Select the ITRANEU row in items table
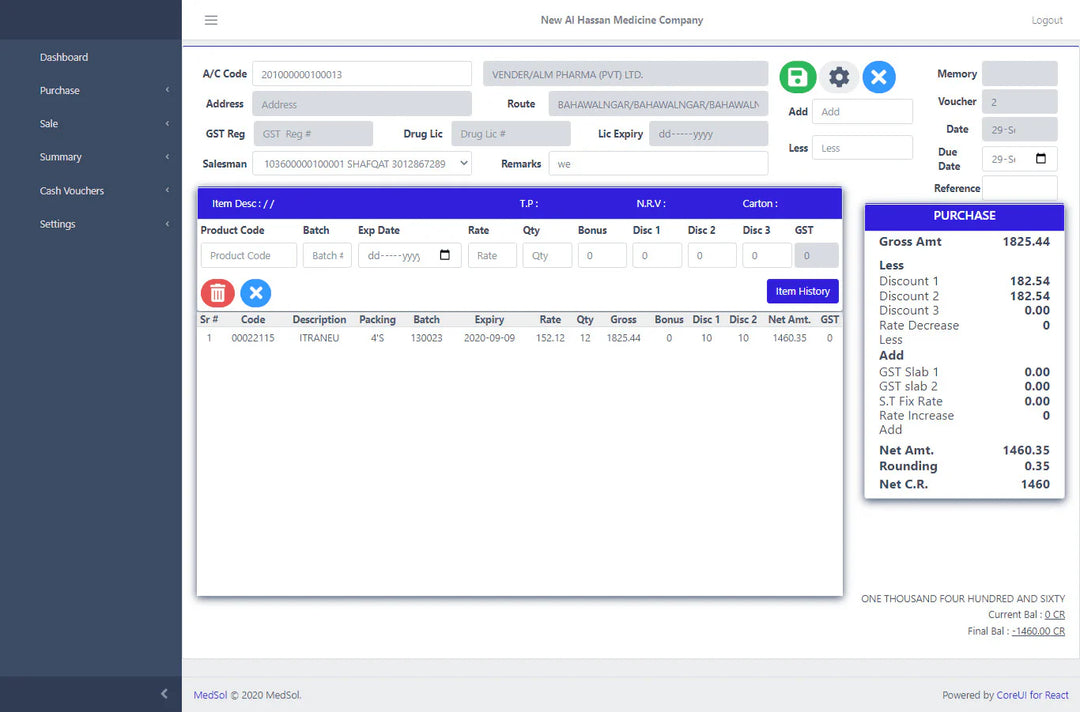Image resolution: width=1080 pixels, height=712 pixels. click(319, 338)
